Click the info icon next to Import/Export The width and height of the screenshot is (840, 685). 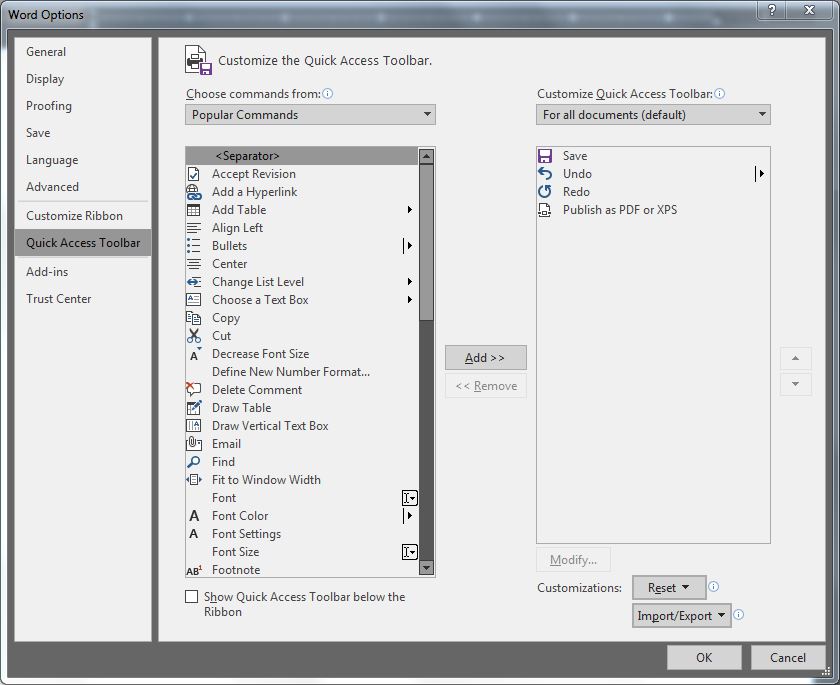tap(738, 614)
